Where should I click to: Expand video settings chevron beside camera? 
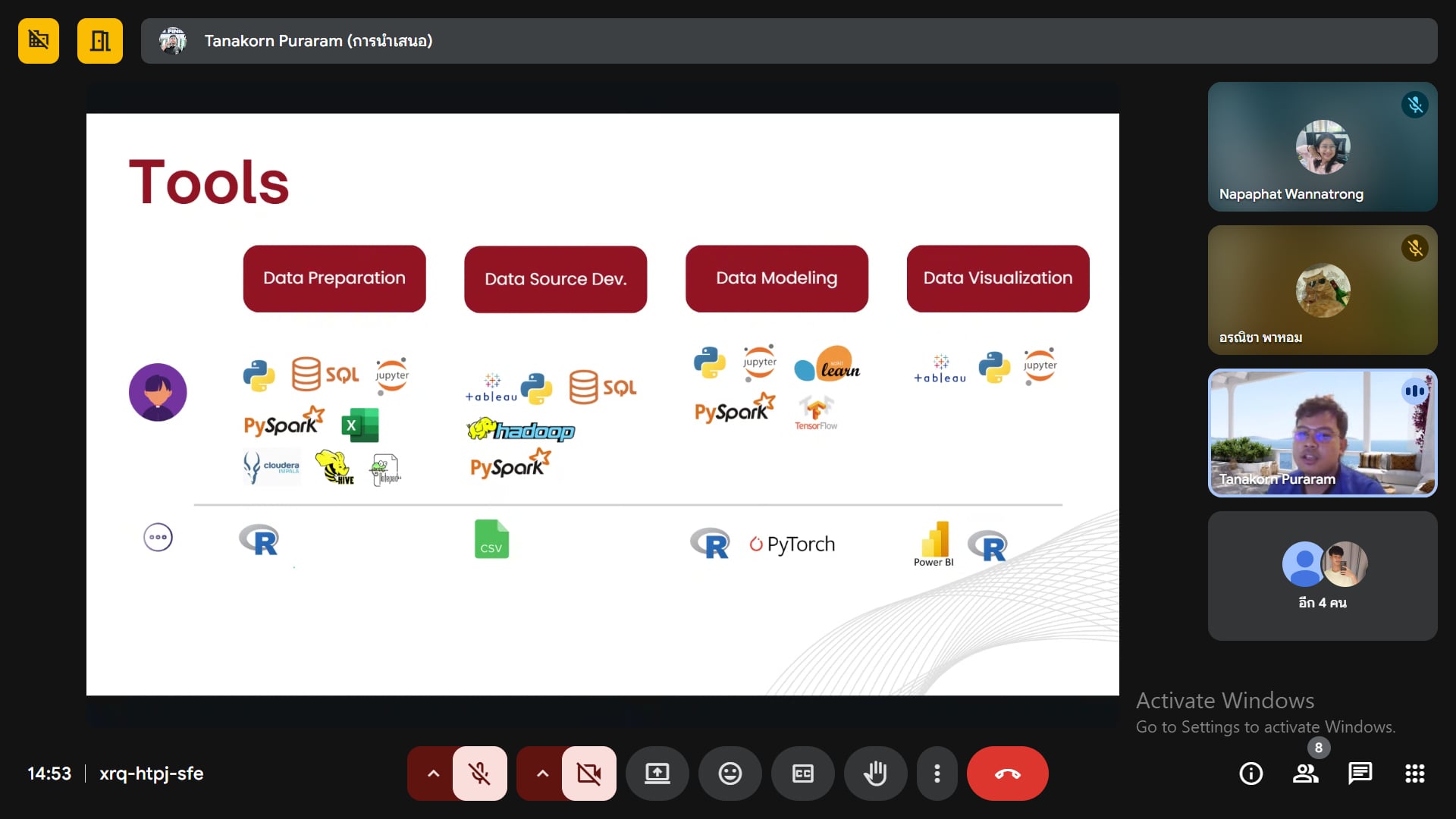[542, 773]
